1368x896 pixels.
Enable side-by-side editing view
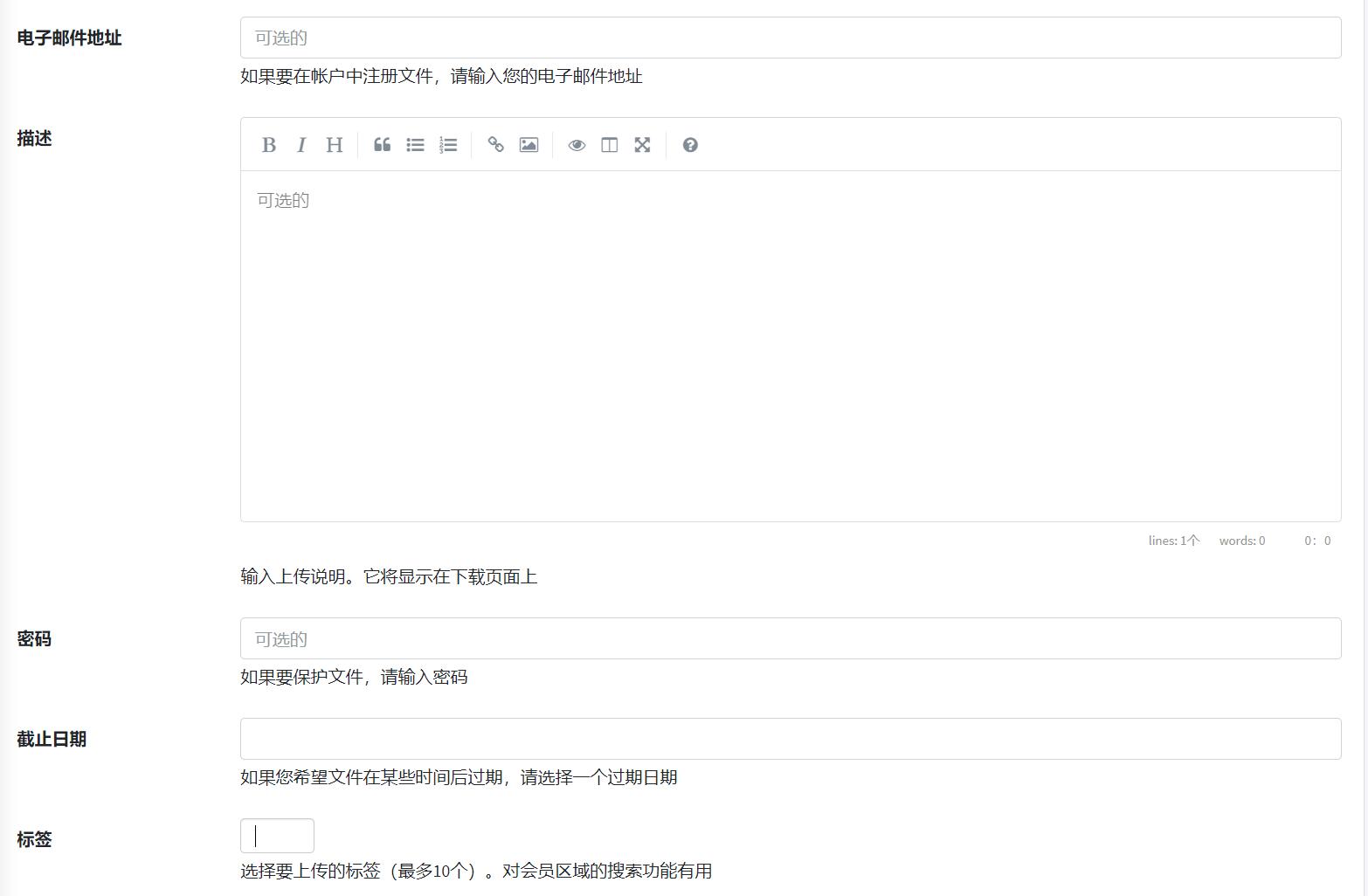tap(609, 145)
